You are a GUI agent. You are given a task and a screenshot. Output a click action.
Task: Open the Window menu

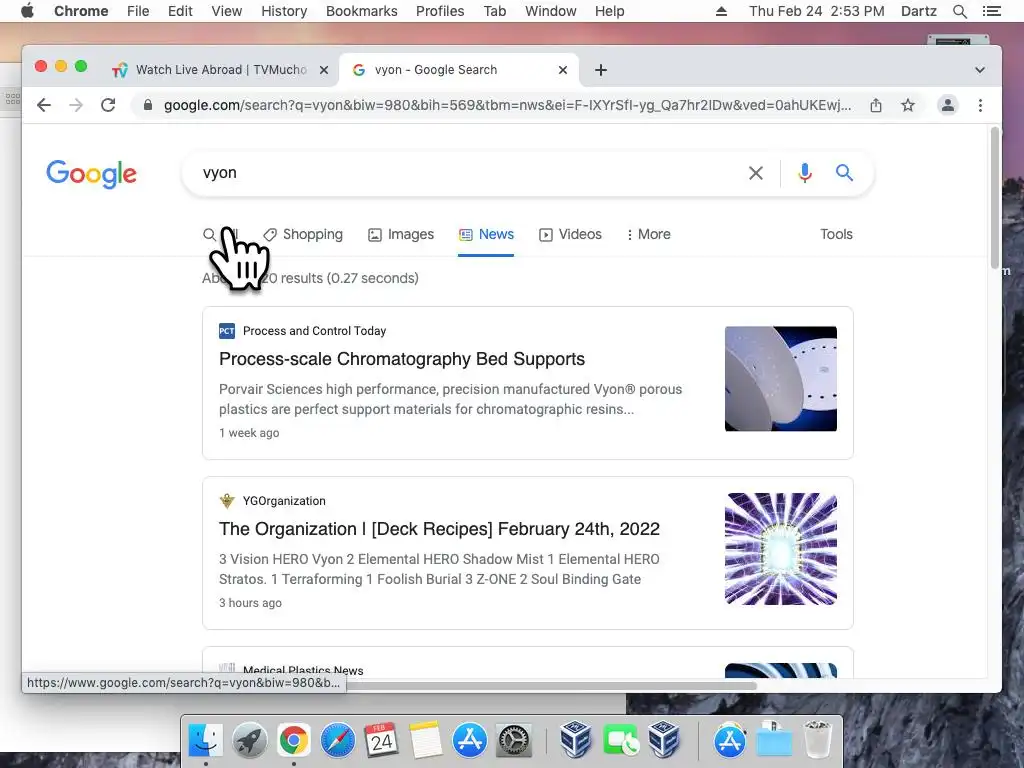point(551,11)
